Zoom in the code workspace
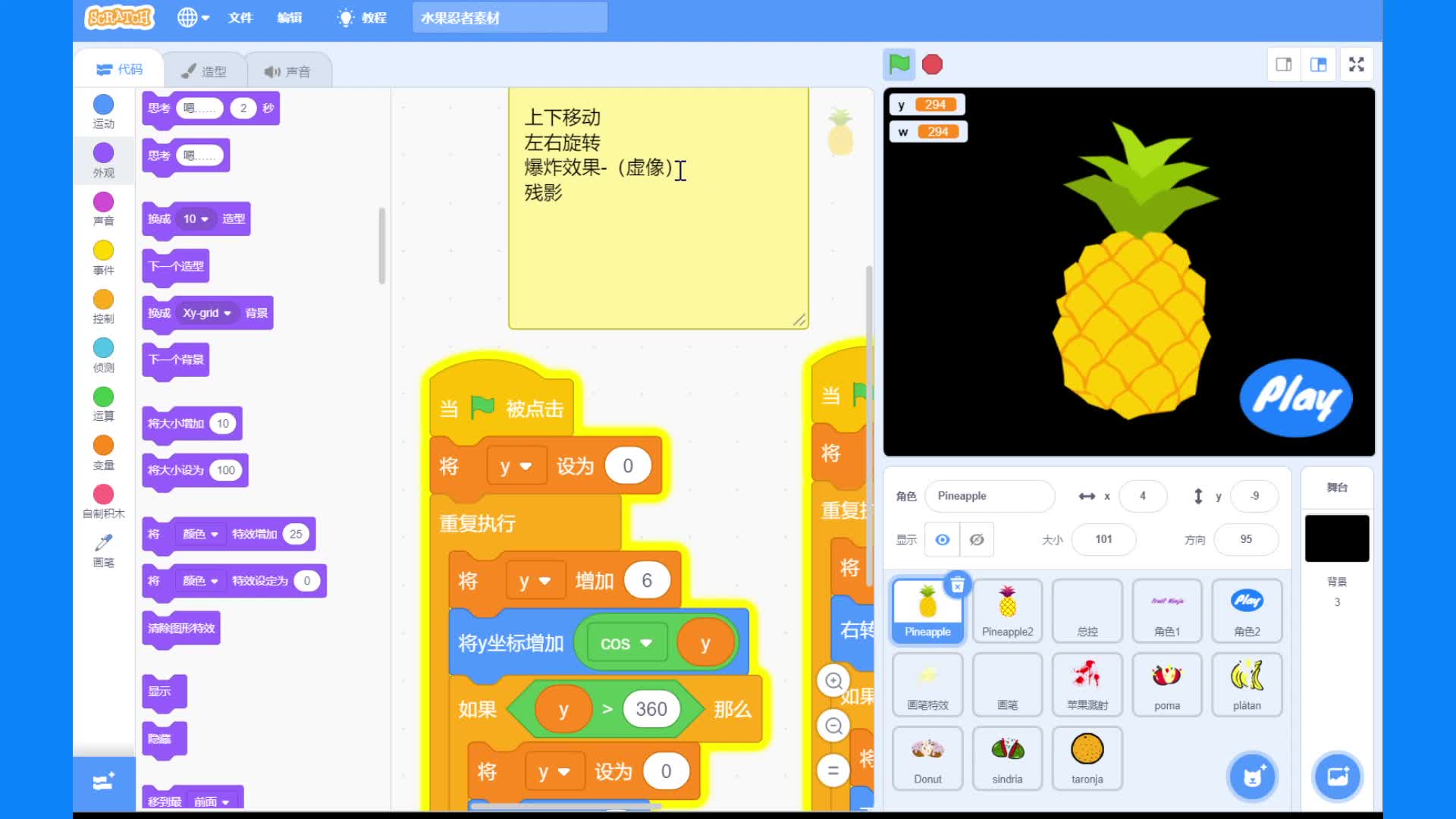The image size is (1456, 819). click(x=833, y=681)
